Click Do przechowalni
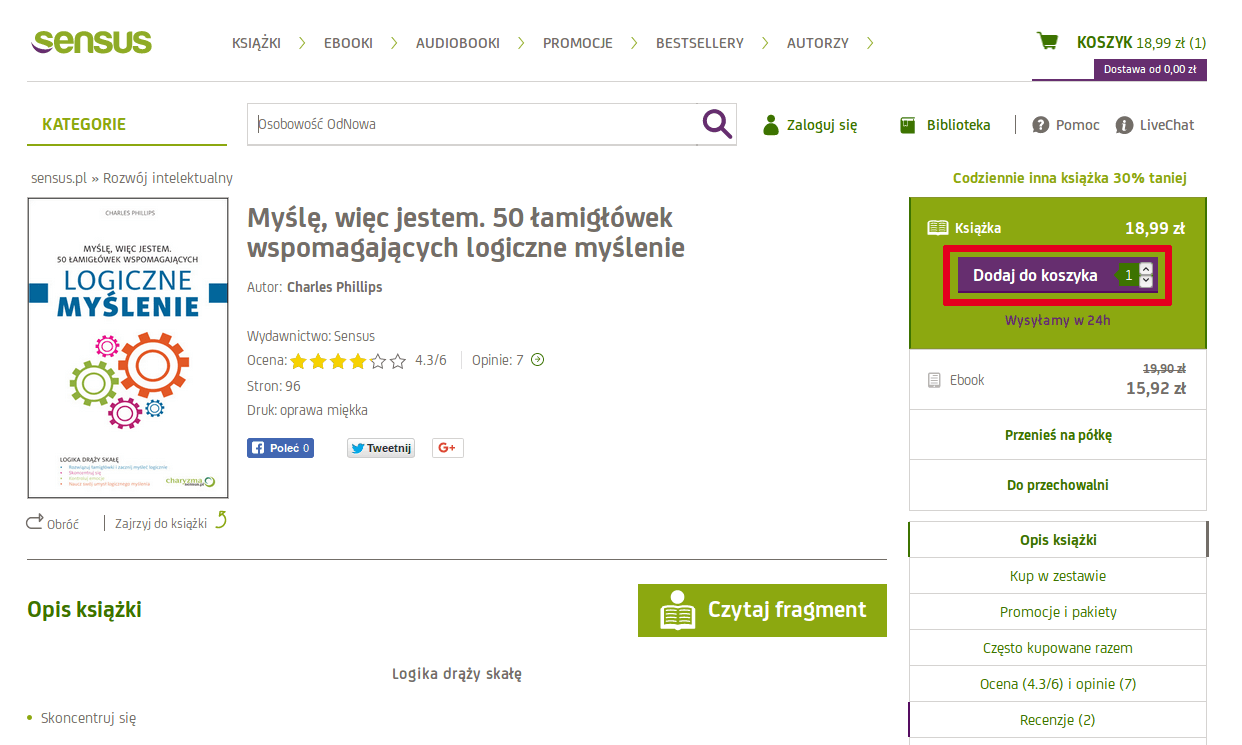The height and width of the screenshot is (745, 1242). coord(1058,485)
